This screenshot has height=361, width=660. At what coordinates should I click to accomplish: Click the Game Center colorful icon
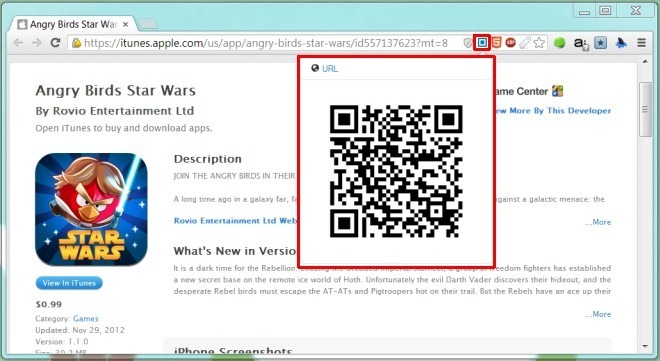(558, 91)
